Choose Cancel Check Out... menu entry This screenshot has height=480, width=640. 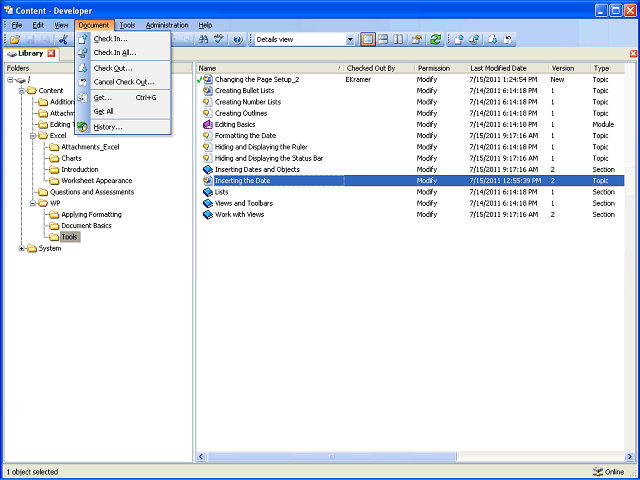(123, 82)
